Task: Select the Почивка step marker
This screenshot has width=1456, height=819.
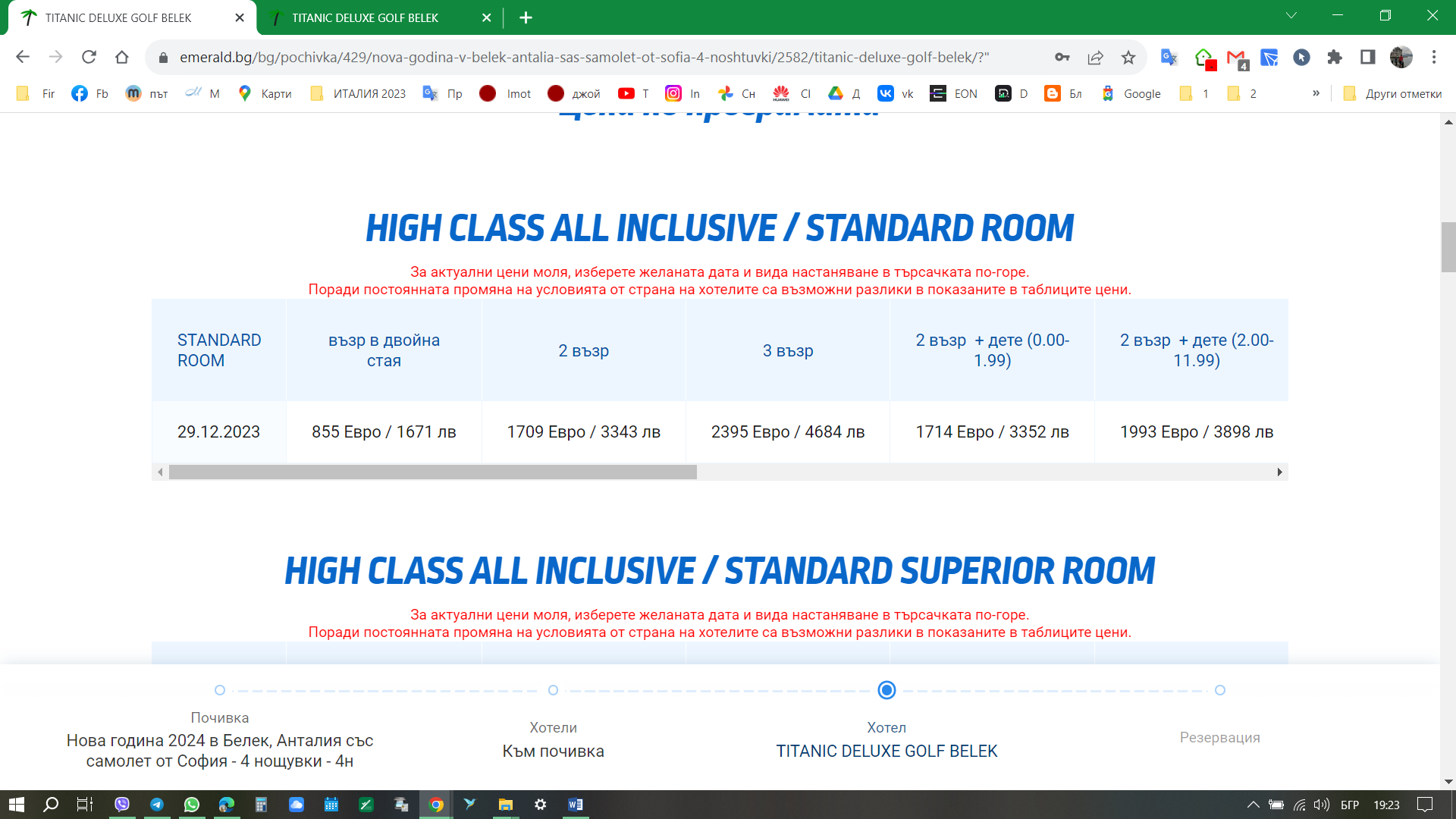Action: pos(220,690)
